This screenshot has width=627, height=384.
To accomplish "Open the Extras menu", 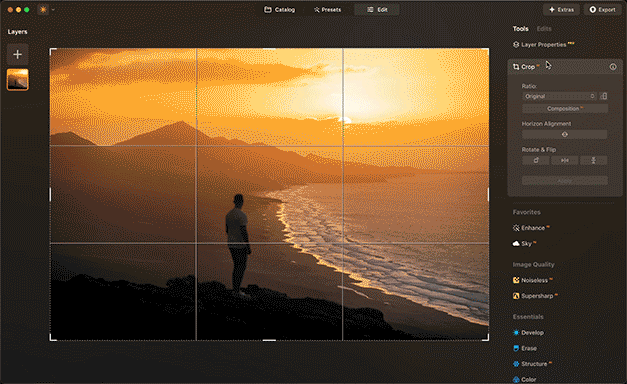I will coord(561,10).
